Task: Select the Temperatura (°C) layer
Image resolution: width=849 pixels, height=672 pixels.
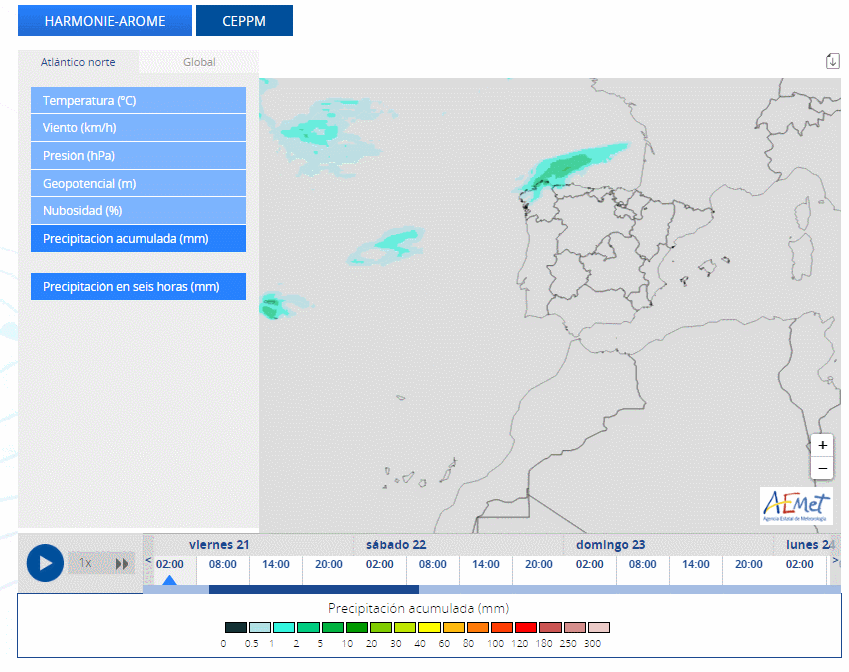Action: pos(138,101)
